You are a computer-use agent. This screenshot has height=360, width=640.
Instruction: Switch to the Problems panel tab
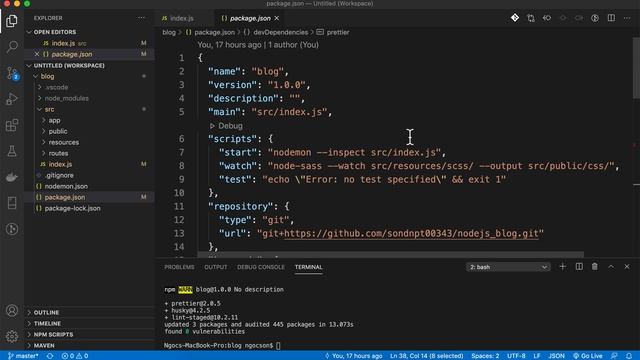point(179,267)
